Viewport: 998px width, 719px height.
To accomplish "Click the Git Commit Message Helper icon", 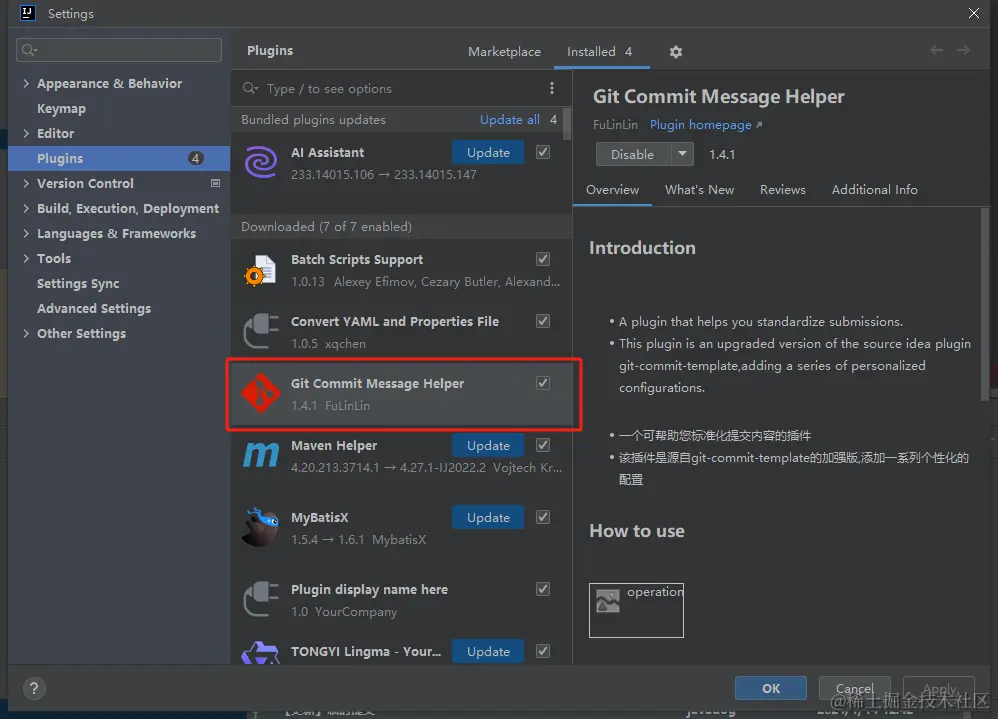I will click(261, 393).
